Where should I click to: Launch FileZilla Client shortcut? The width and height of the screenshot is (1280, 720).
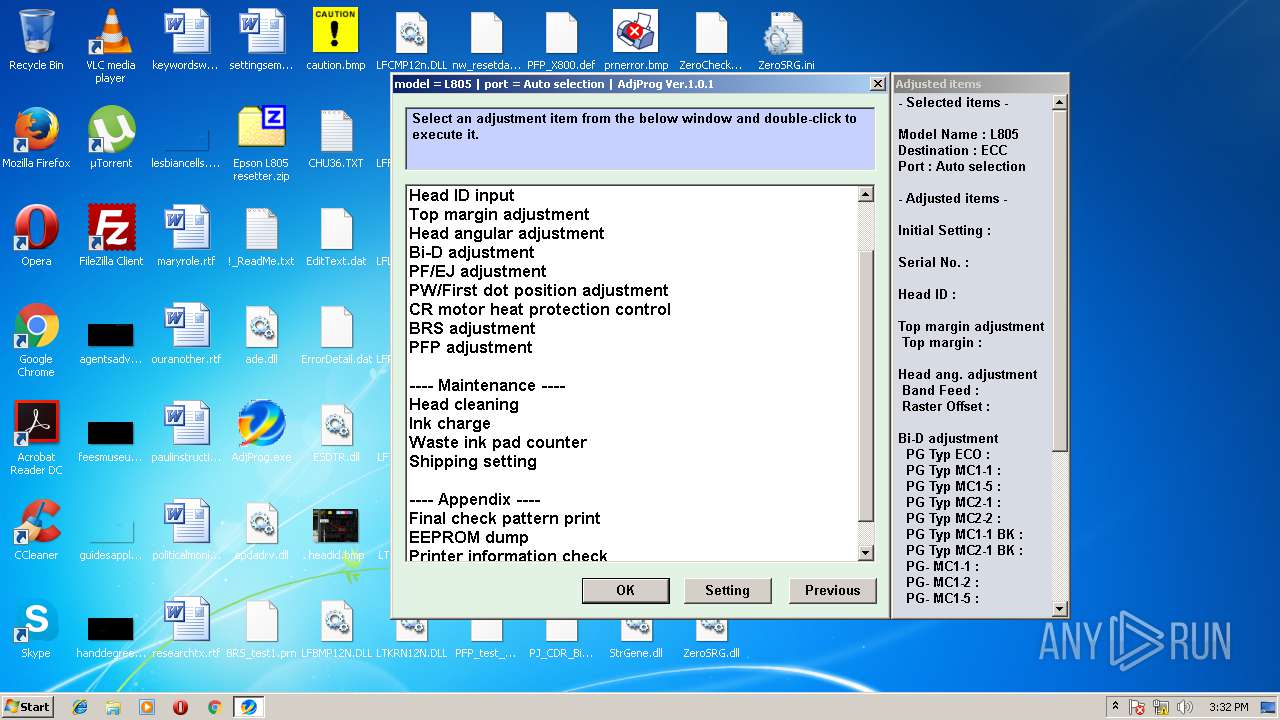click(x=111, y=236)
